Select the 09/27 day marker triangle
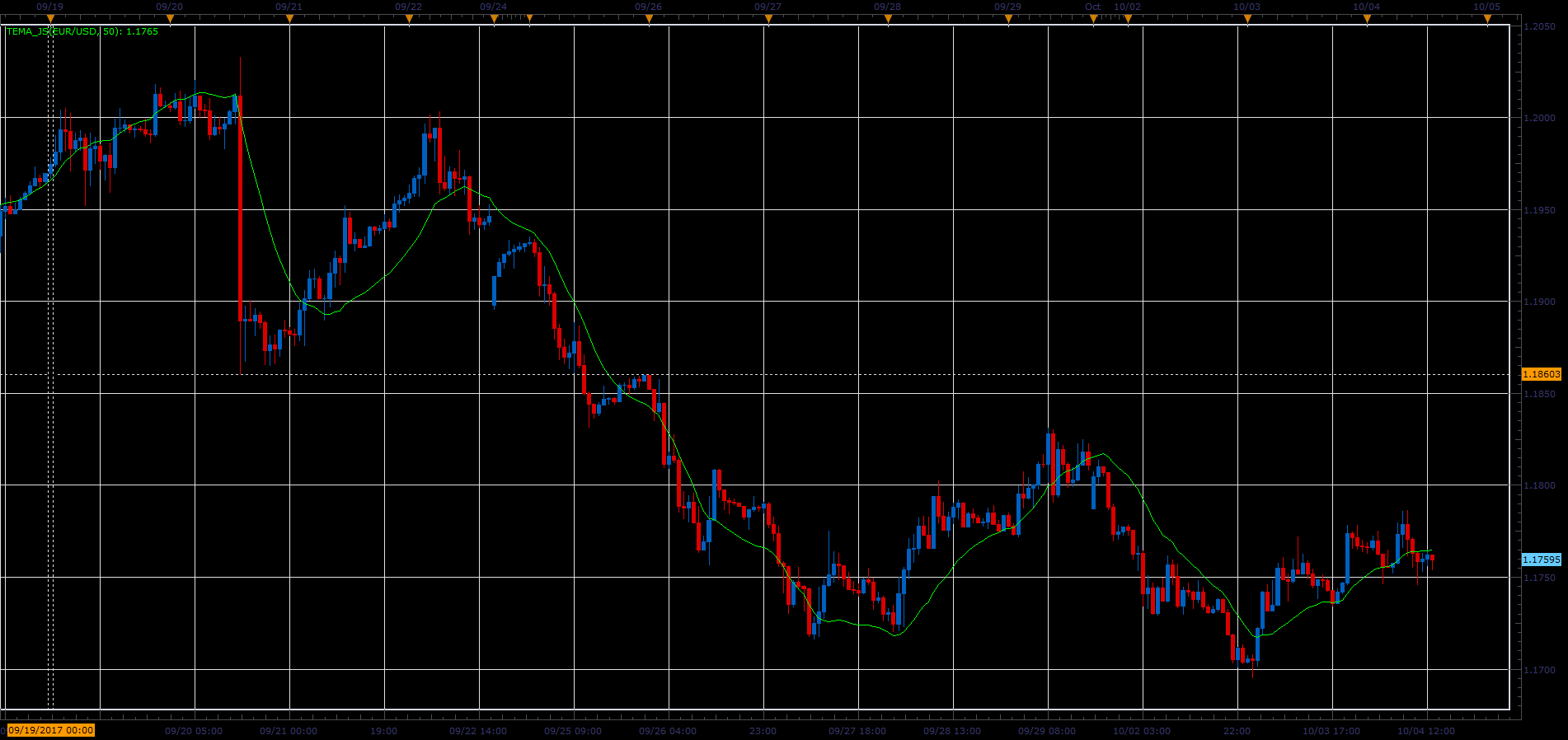The image size is (1568, 740). click(768, 18)
